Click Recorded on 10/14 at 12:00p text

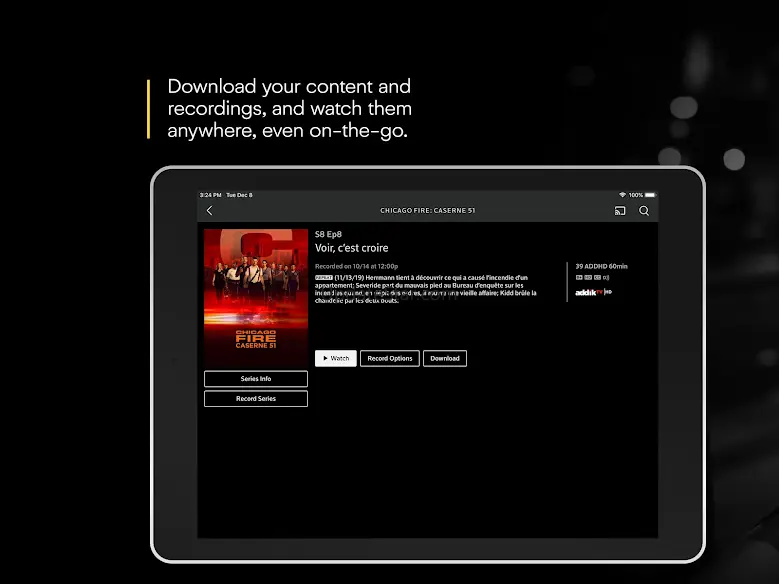pos(356,266)
